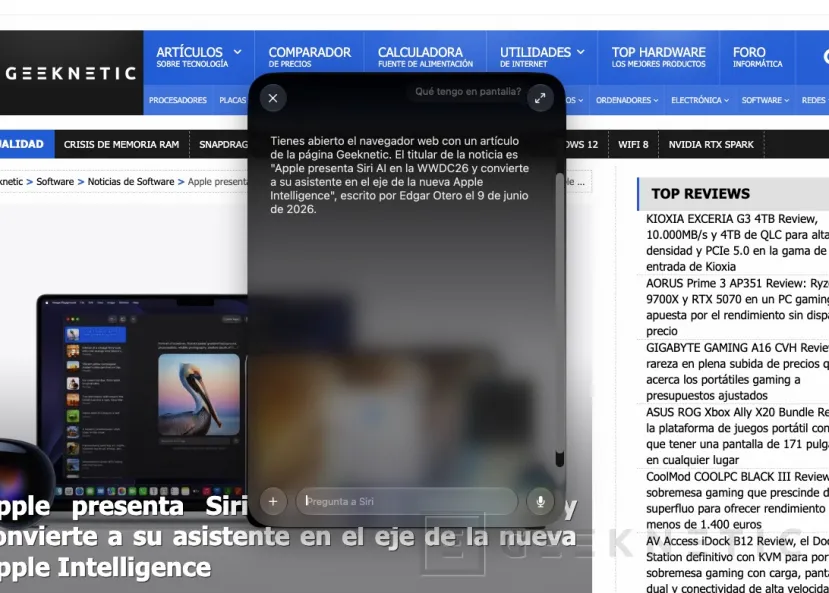Open the Foro informática menu item
The width and height of the screenshot is (829, 593).
(757, 57)
